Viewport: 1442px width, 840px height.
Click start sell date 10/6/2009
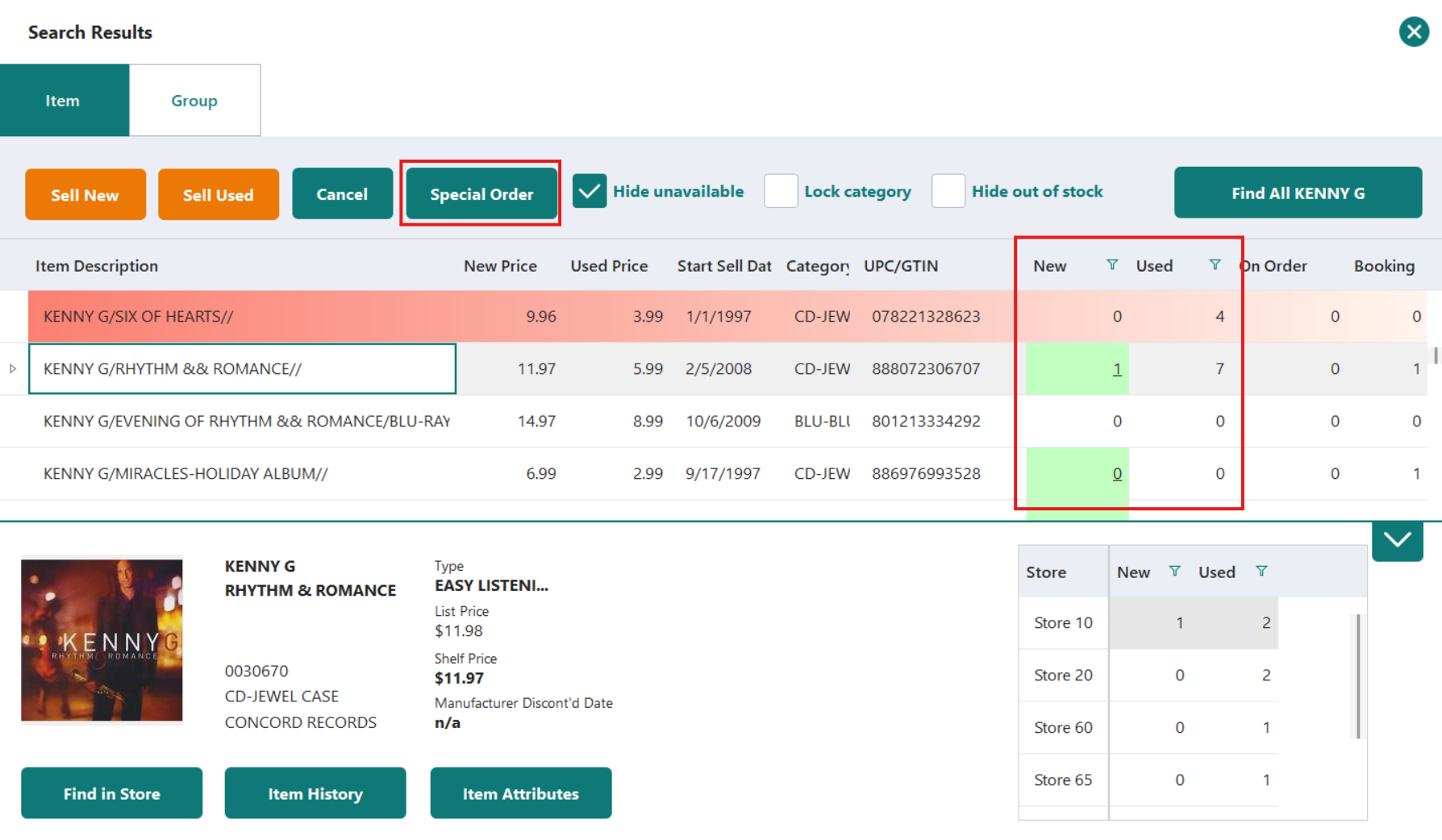pos(723,421)
